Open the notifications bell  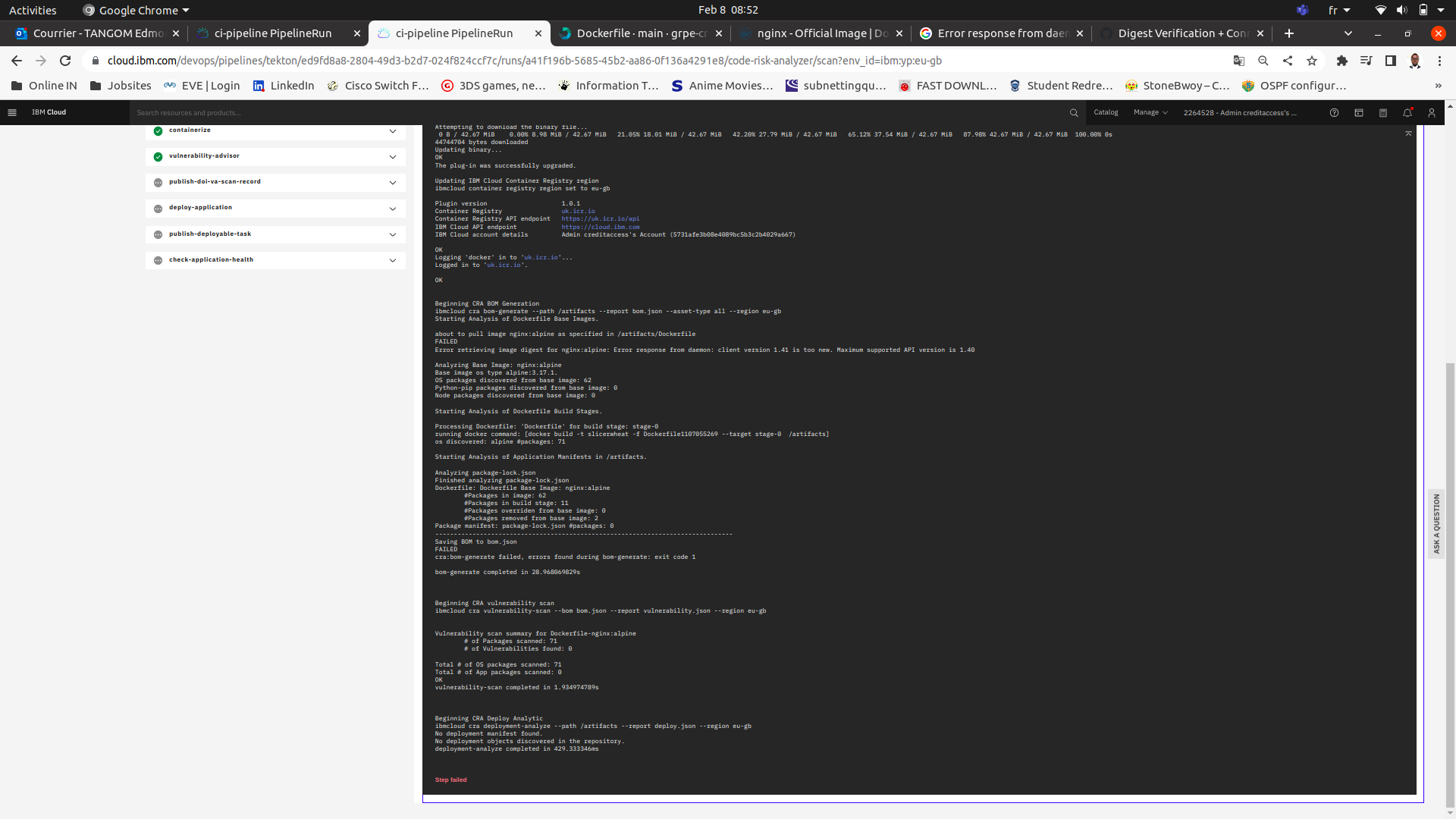pyautogui.click(x=1407, y=112)
